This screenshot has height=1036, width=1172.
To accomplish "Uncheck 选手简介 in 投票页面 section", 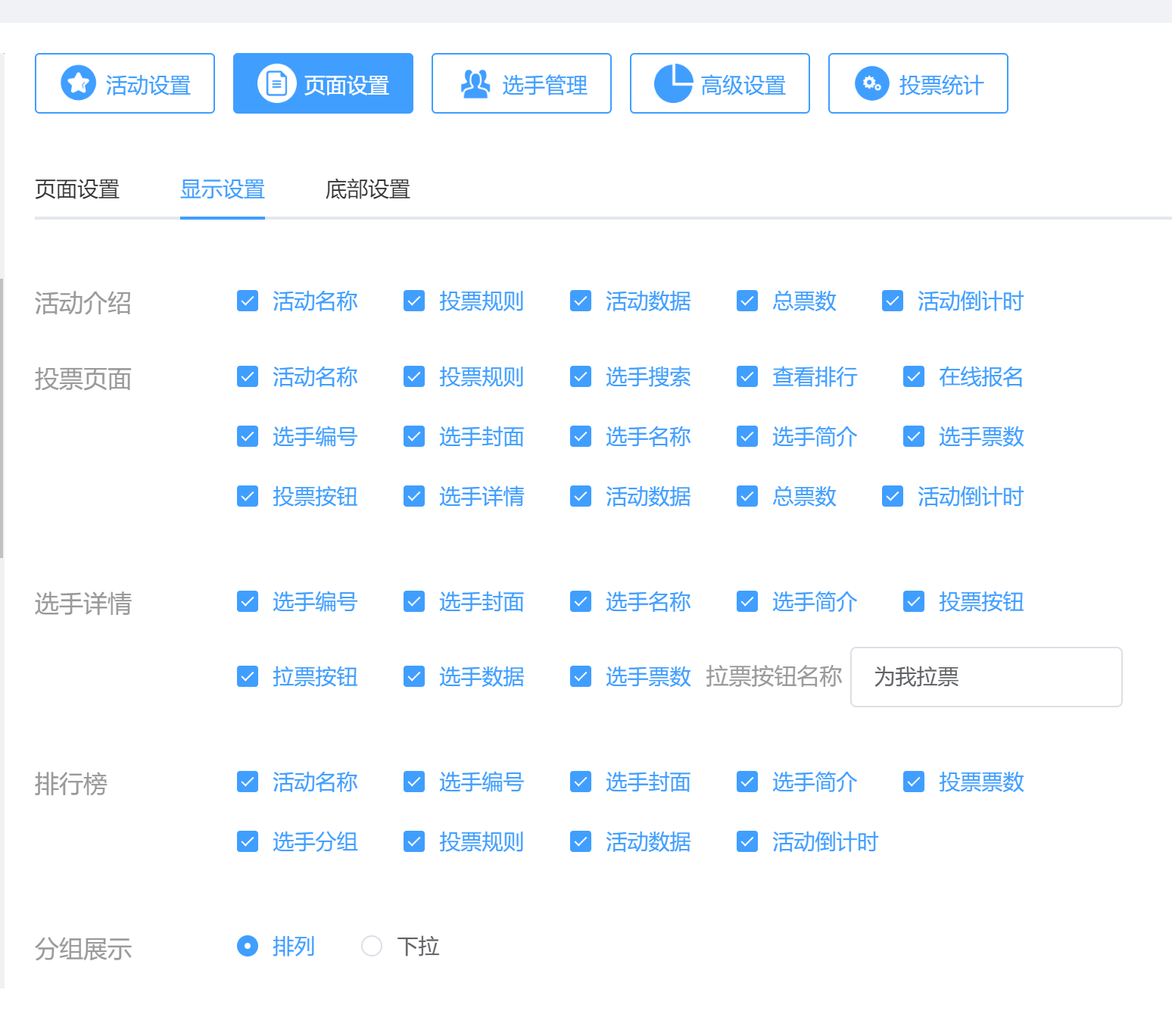I will (747, 436).
